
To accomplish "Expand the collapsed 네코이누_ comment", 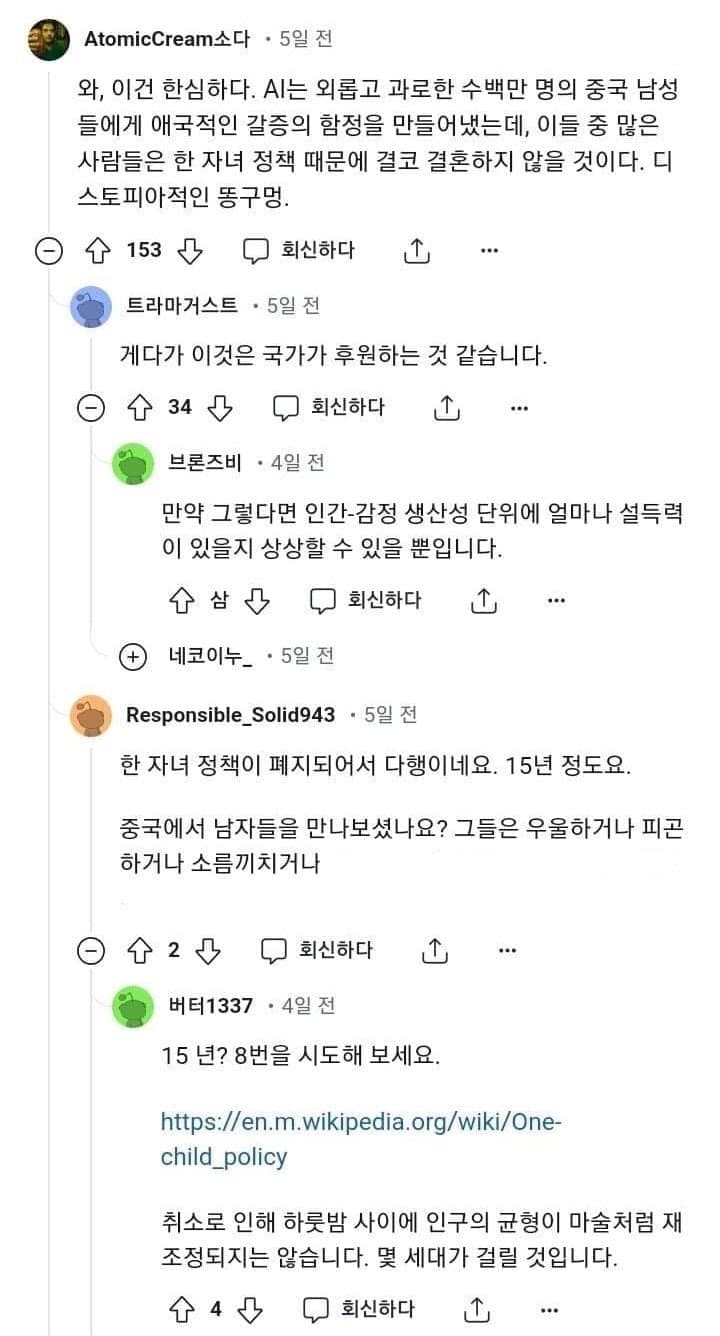I will 132,656.
